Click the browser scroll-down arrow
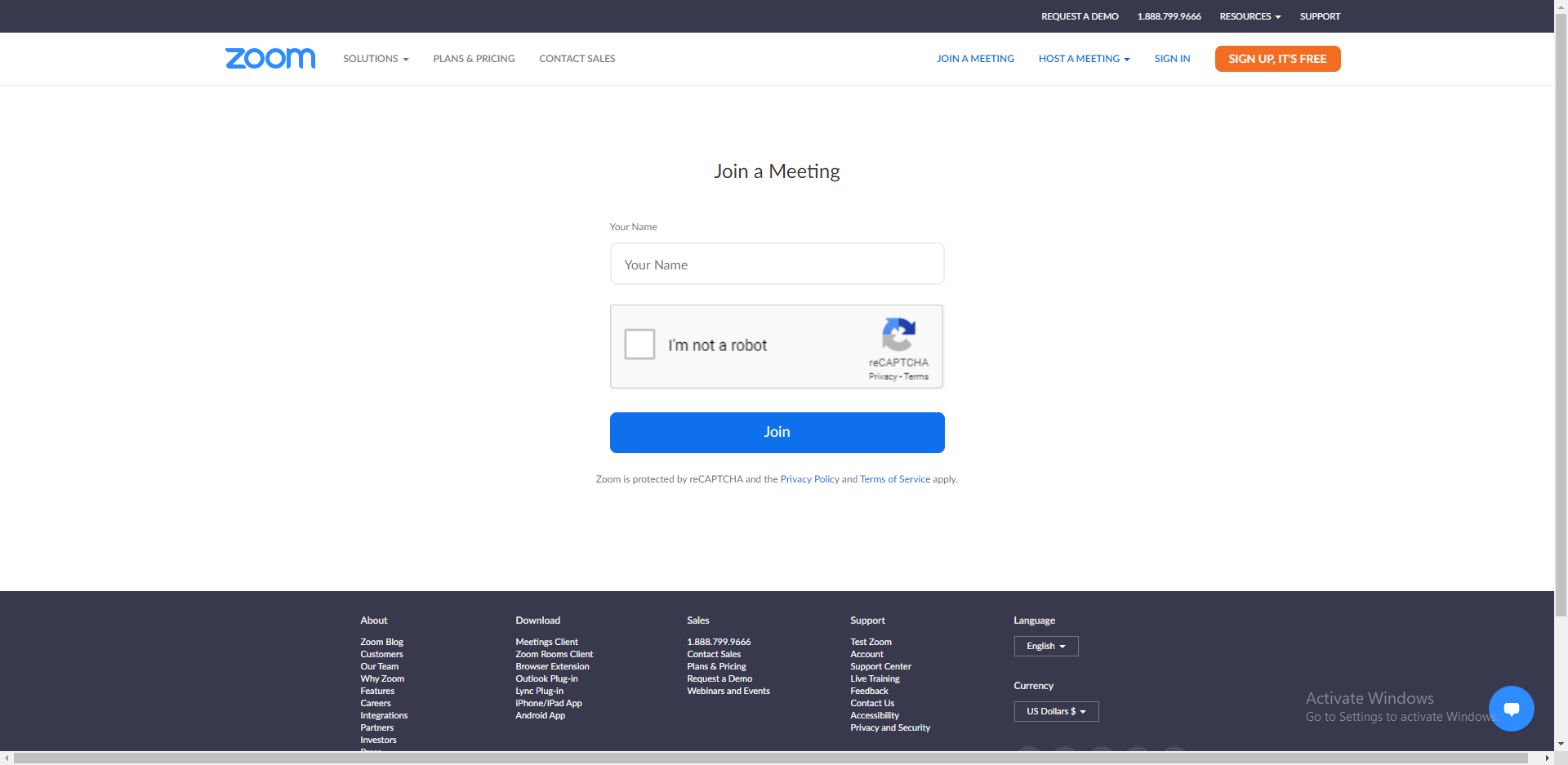Viewport: 1568px width, 765px height. (1561, 745)
